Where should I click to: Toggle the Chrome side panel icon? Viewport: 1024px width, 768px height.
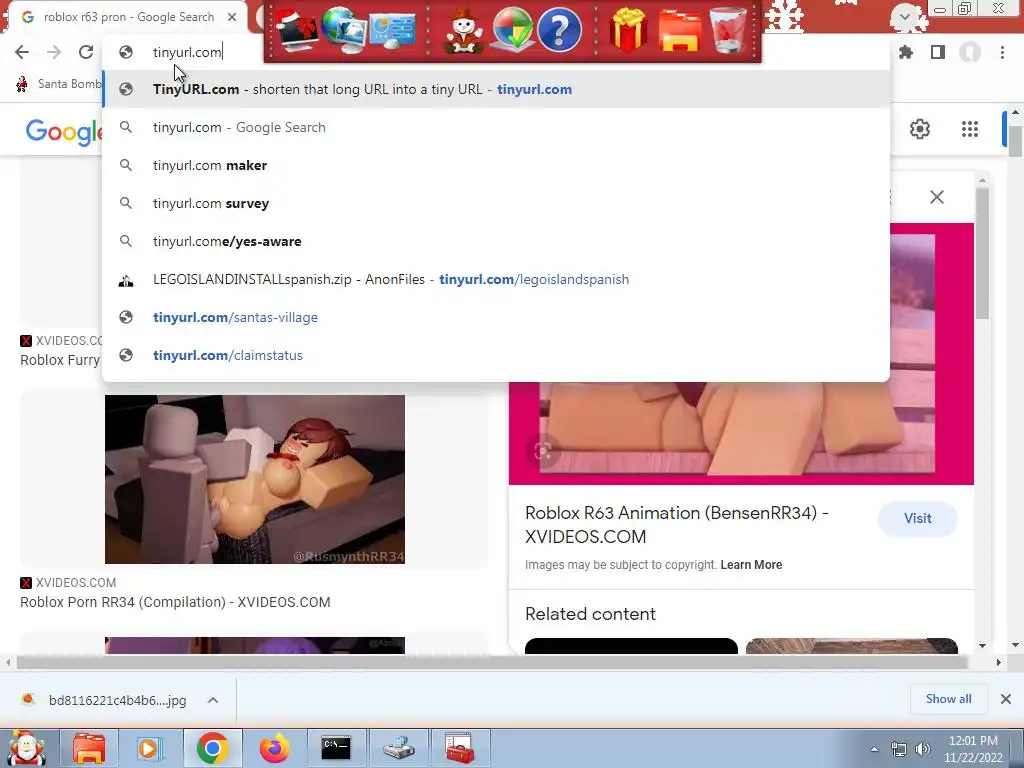click(x=938, y=52)
